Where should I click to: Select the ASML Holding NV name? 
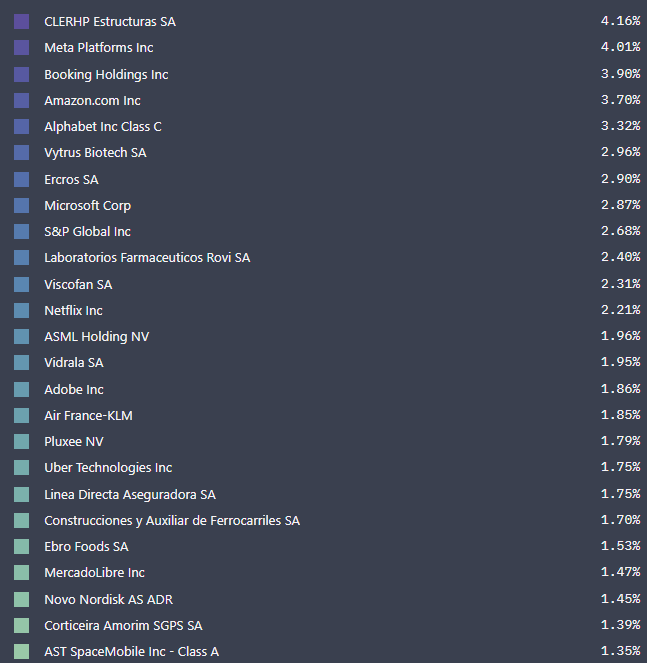pos(97,337)
